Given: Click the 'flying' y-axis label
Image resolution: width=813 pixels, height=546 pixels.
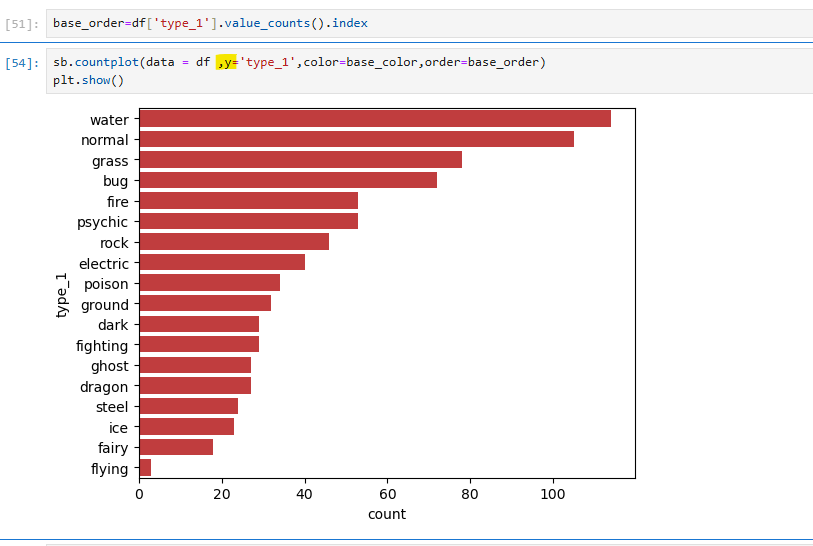Looking at the screenshot, I should click(x=109, y=469).
